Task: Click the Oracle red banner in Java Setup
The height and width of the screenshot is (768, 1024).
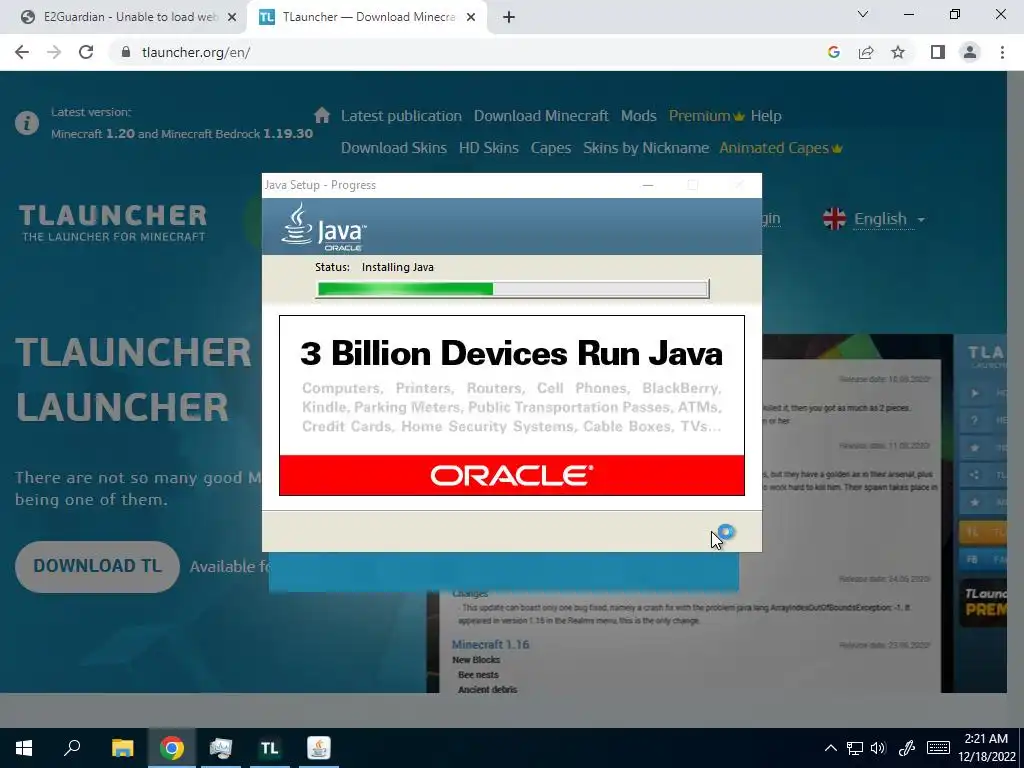Action: [x=512, y=475]
